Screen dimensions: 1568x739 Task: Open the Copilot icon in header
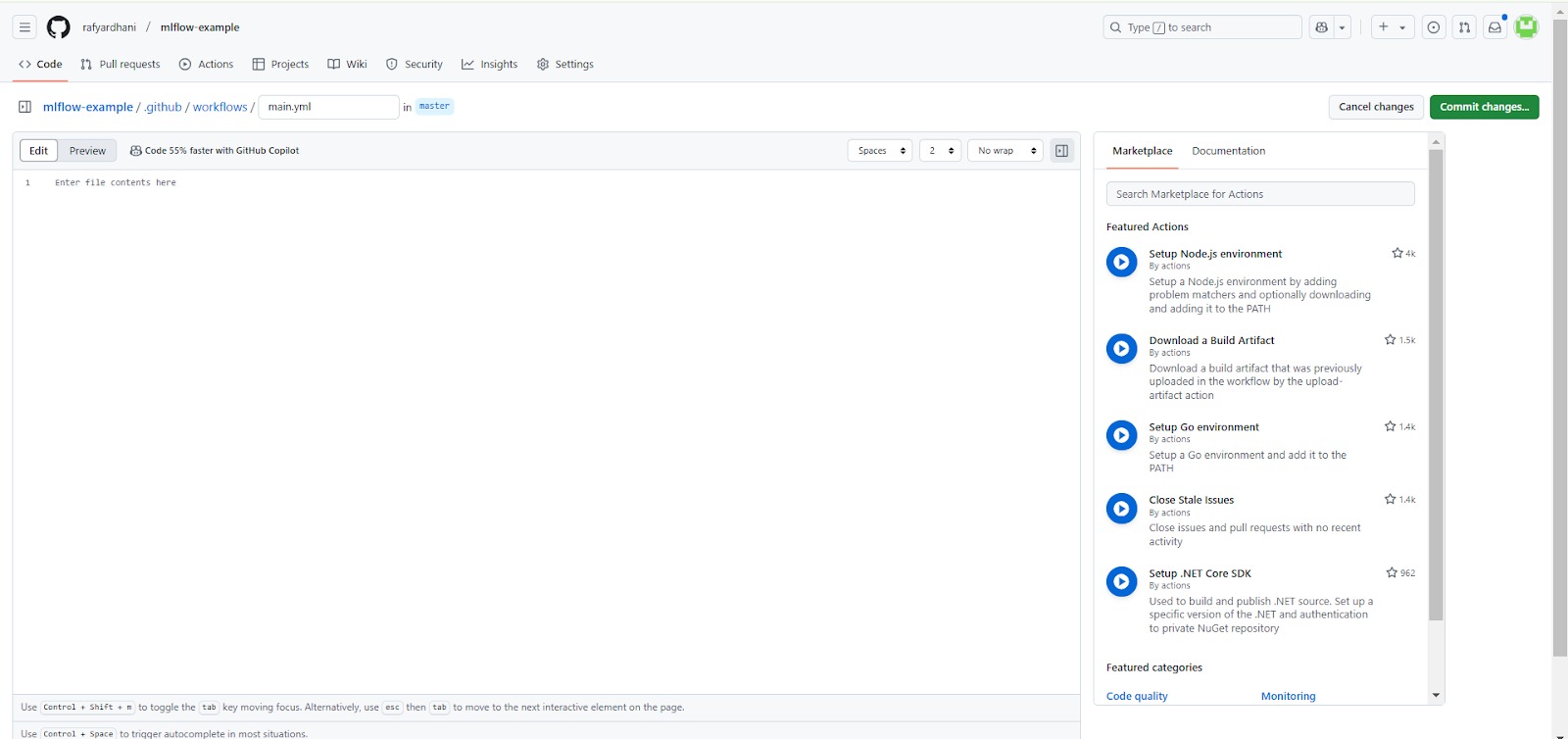(x=1322, y=27)
